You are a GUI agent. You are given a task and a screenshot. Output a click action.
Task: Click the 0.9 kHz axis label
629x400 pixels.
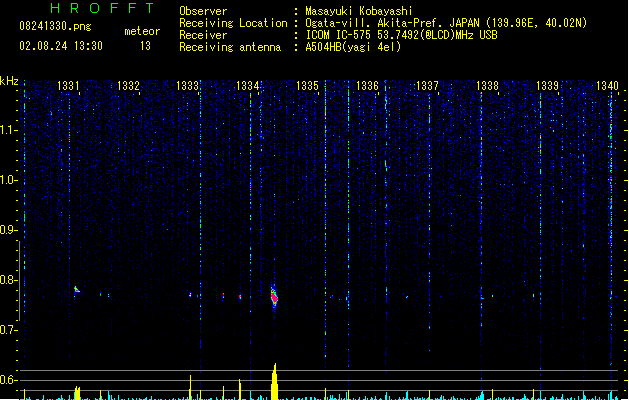pos(8,230)
